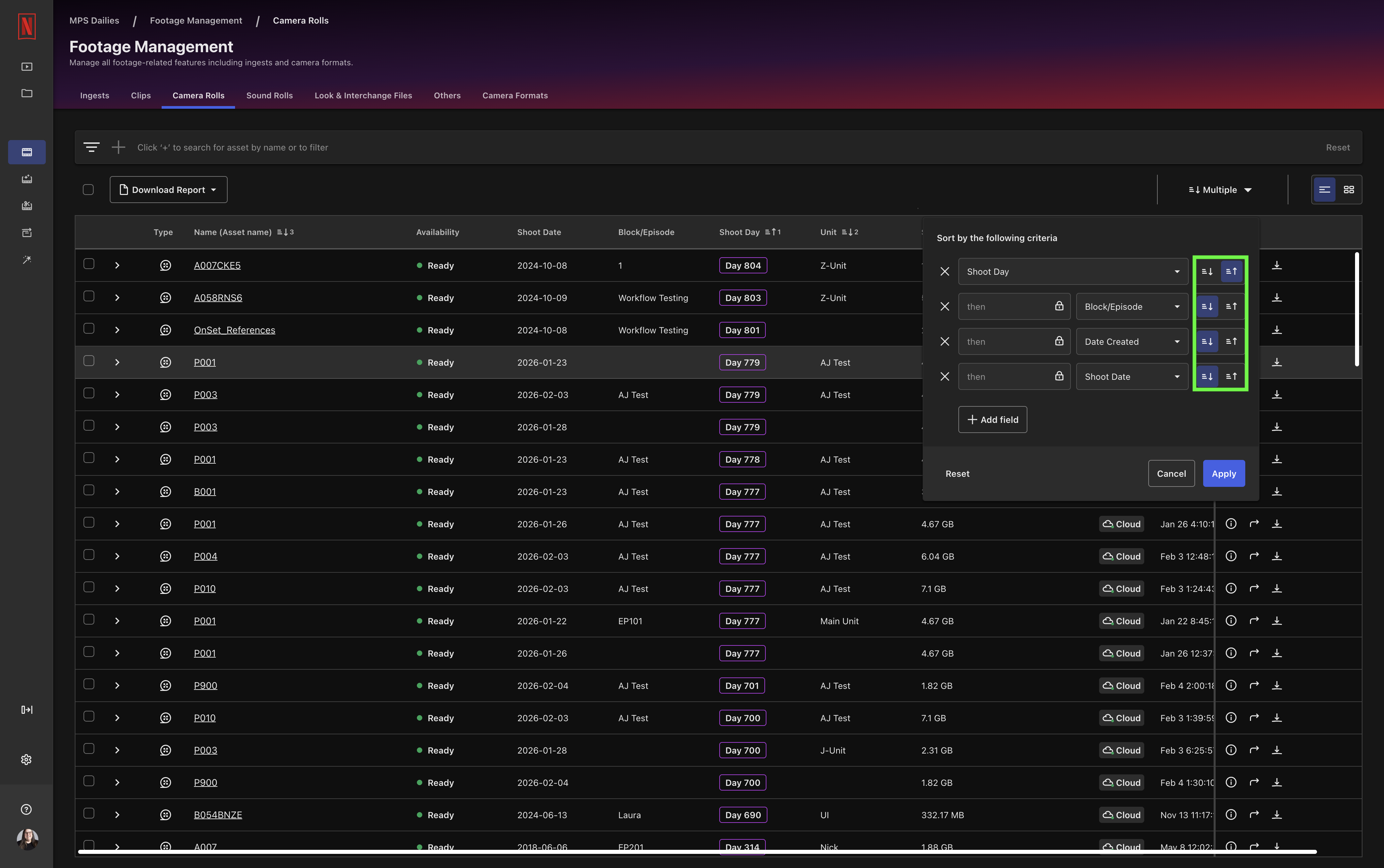Screen dimensions: 1384x868
Task: Expand the OnSet_References row
Action: [x=117, y=330]
